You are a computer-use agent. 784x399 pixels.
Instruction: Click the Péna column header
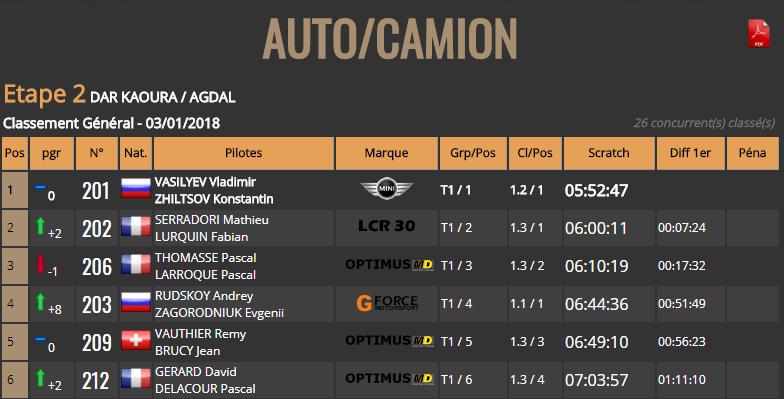(752, 153)
